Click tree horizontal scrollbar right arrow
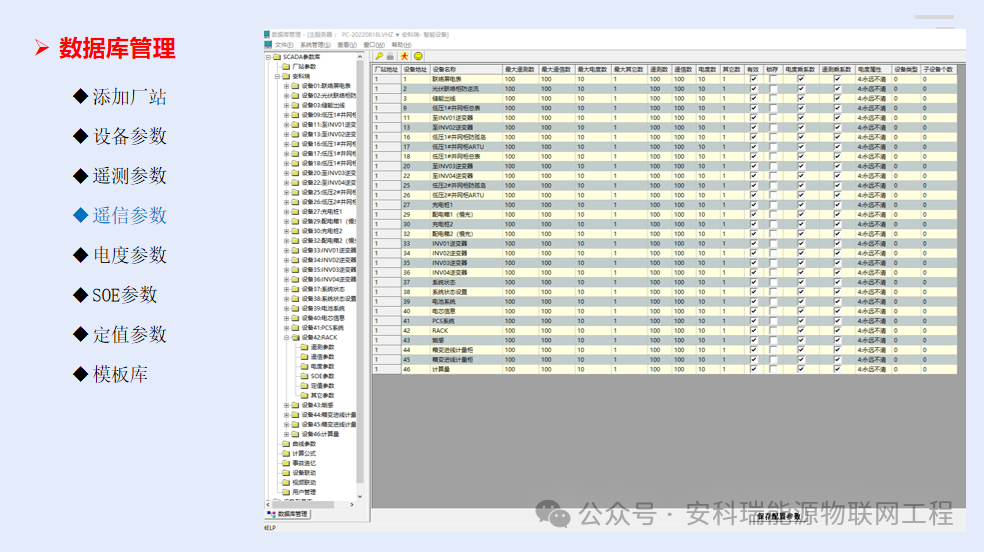The height and width of the screenshot is (552, 984). [x=352, y=504]
